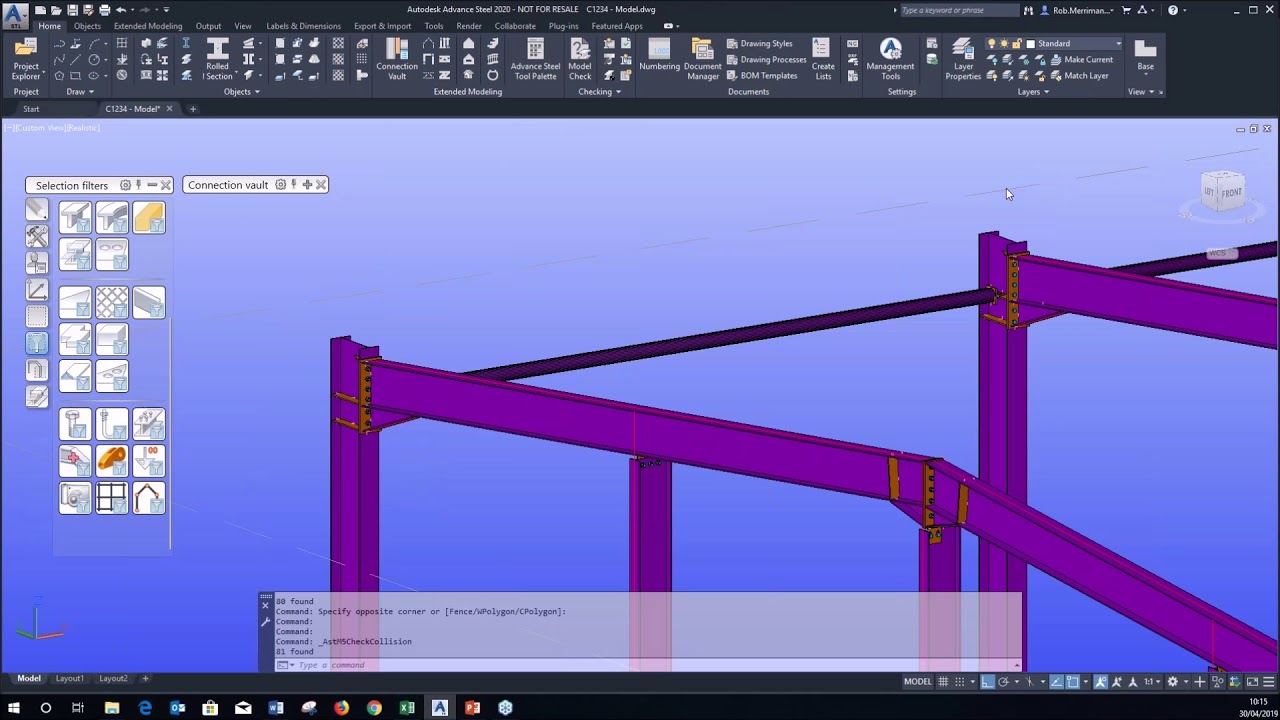This screenshot has width=1280, height=720.
Task: Click the Save icon in quick access toolbar
Action: pyautogui.click(x=73, y=10)
